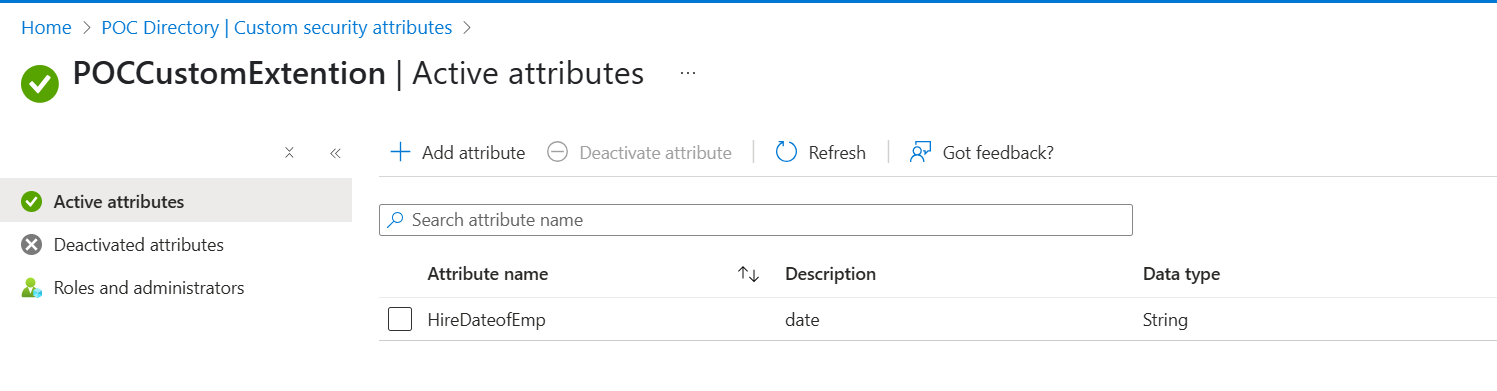Open Deactivated attributes menu item
The height and width of the screenshot is (391, 1497).
point(176,244)
